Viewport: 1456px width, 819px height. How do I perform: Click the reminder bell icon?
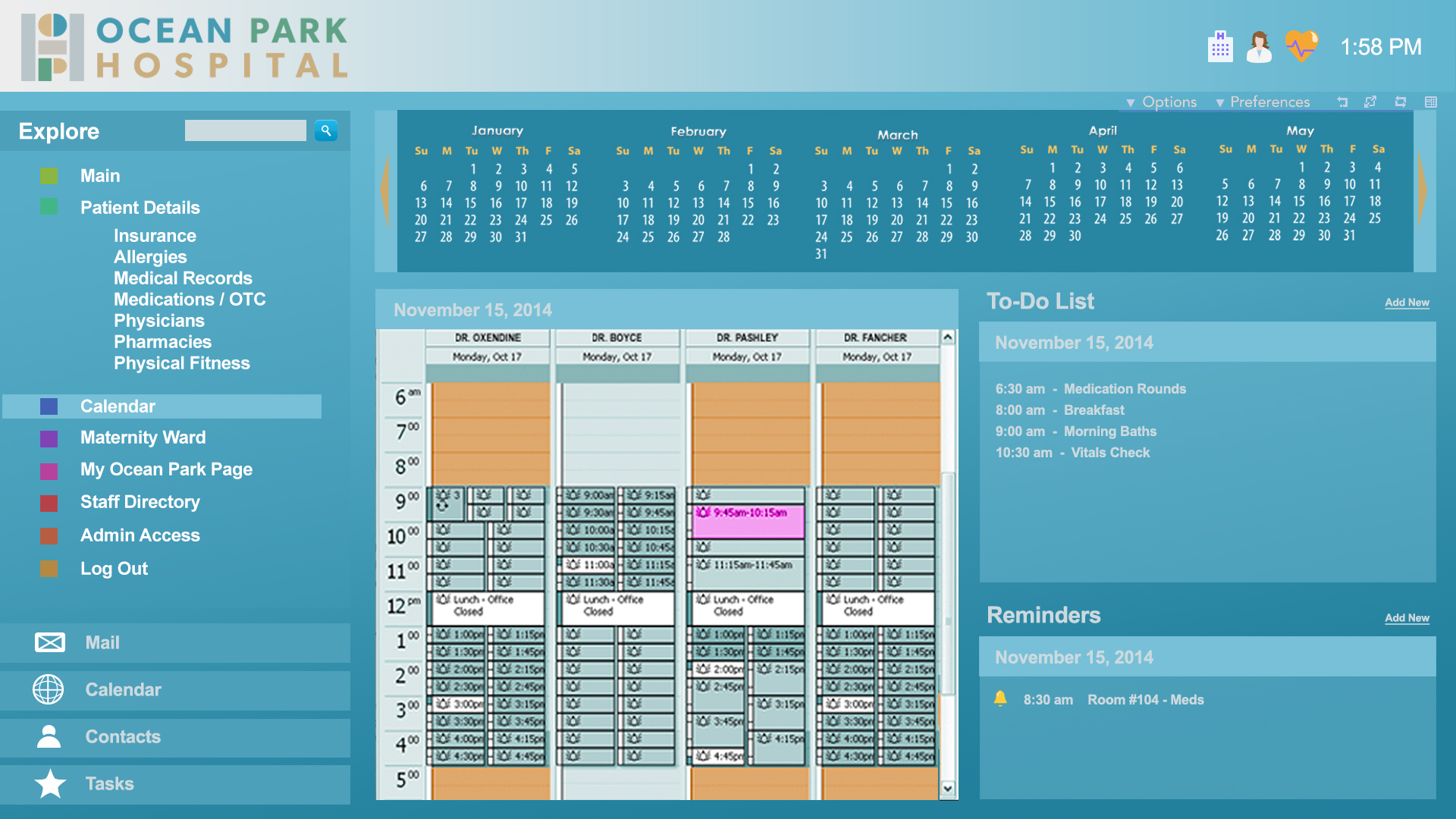1000,698
